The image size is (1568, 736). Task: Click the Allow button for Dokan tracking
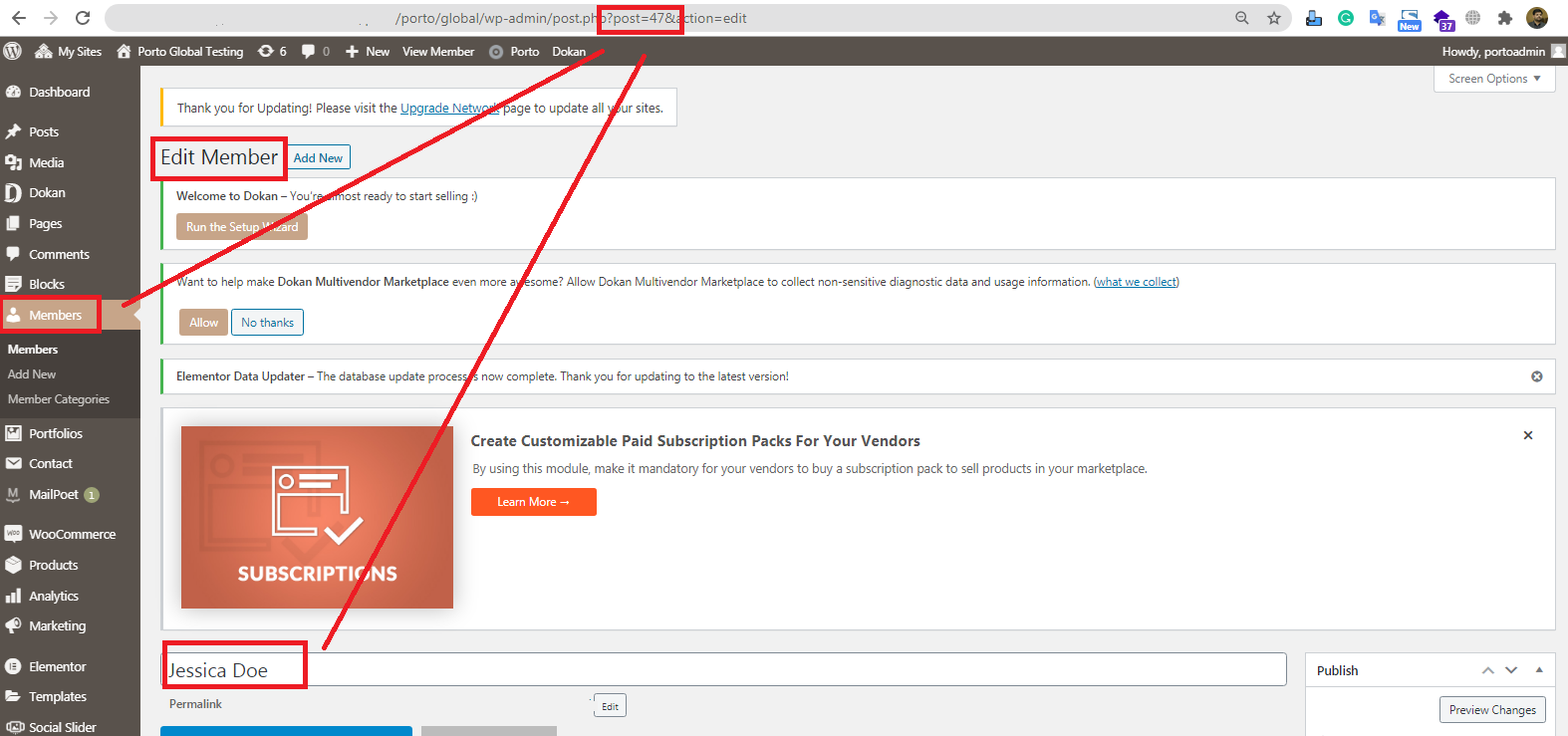pyautogui.click(x=203, y=323)
